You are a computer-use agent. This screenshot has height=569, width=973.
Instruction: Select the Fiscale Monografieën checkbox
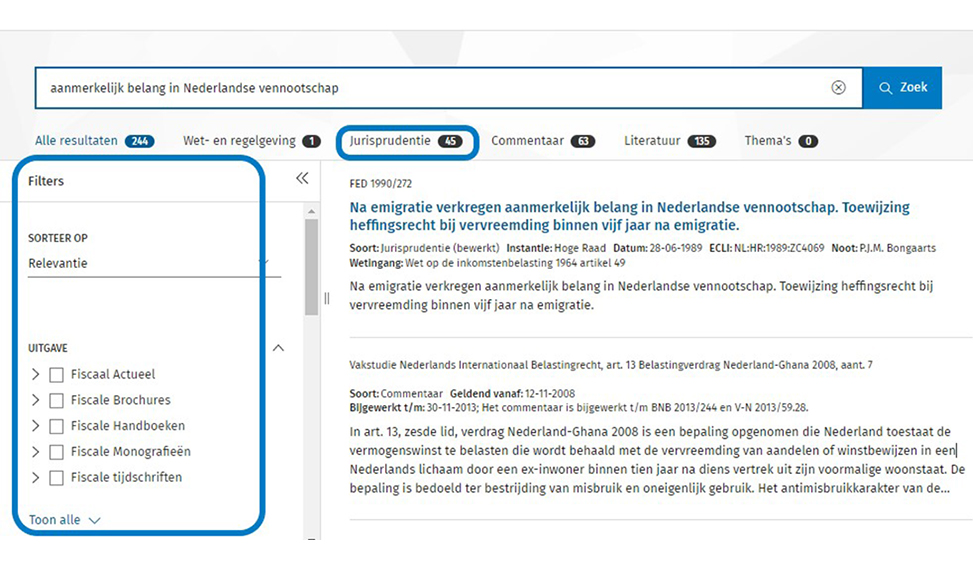click(57, 452)
